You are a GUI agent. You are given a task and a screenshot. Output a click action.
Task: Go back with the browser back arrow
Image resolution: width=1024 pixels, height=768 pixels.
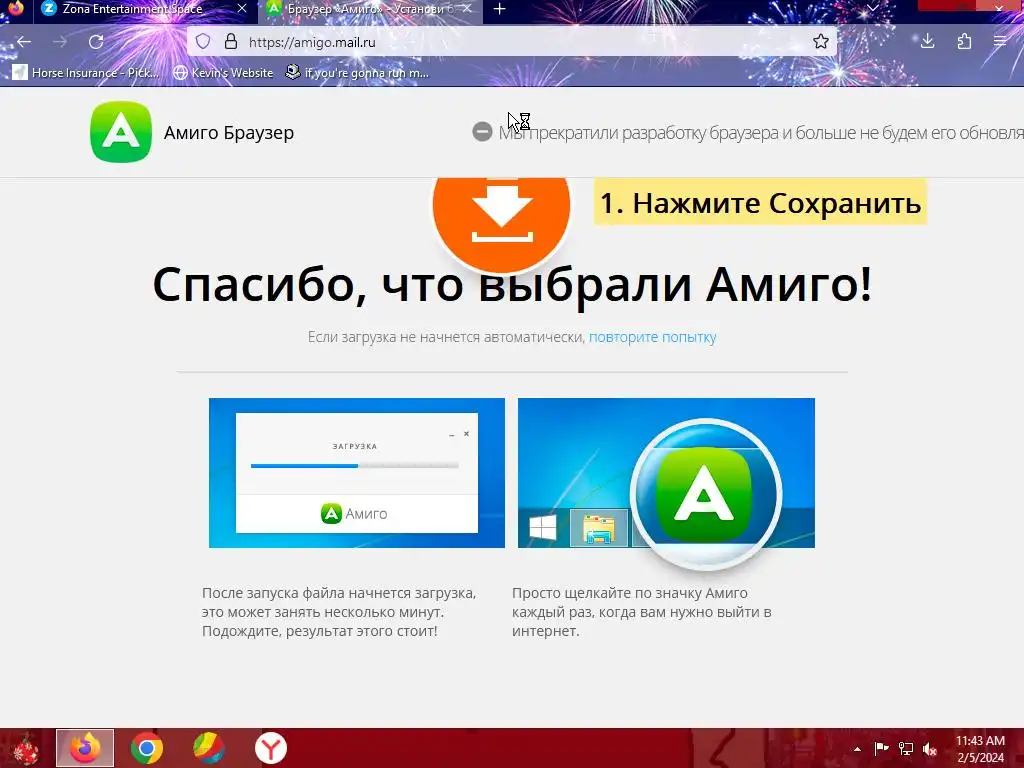[x=24, y=42]
